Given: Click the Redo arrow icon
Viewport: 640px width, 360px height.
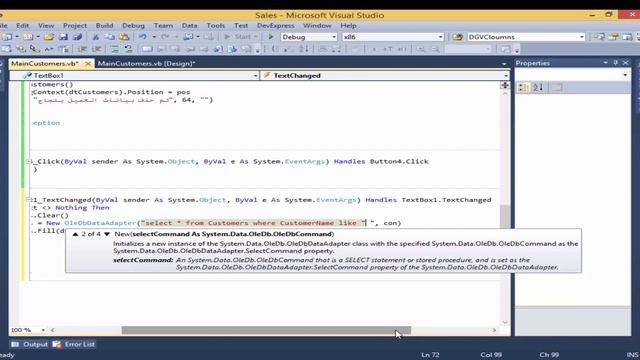Looking at the screenshot, I should [165, 37].
